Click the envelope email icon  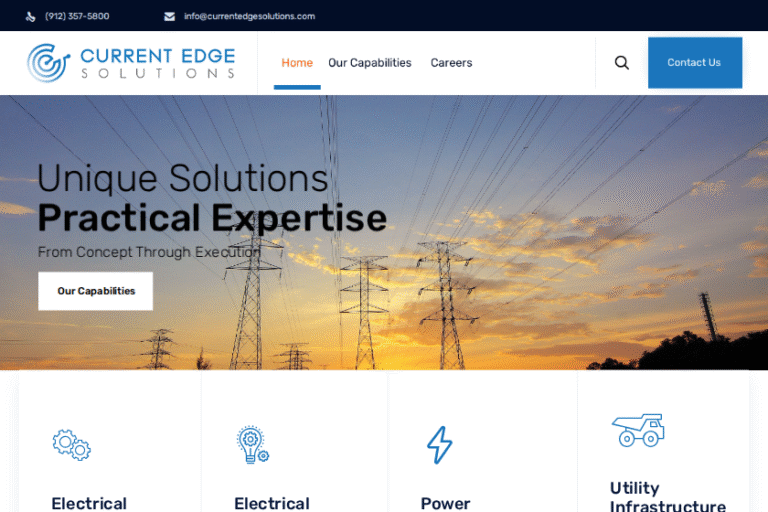[169, 17]
